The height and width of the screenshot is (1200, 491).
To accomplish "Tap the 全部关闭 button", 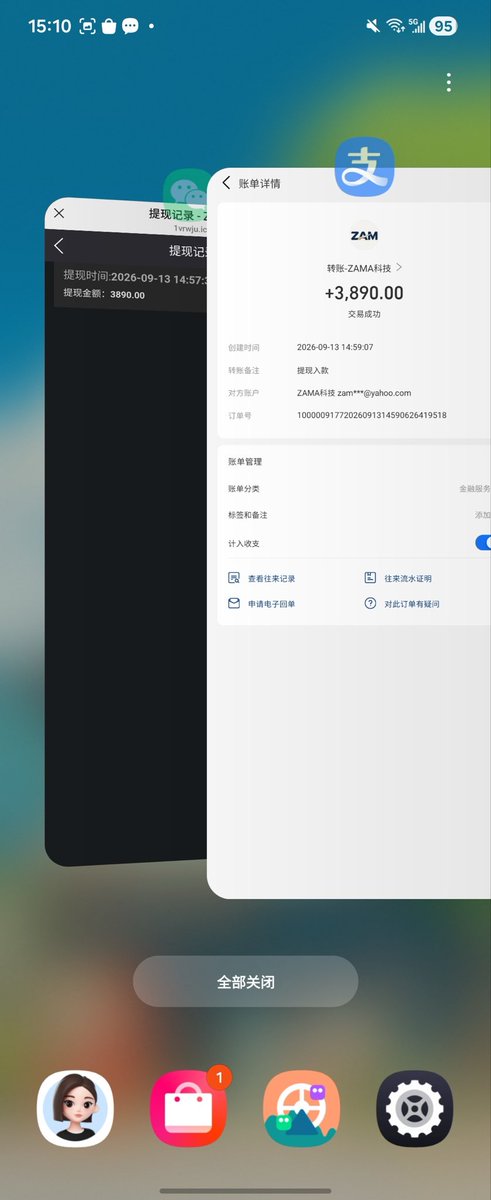I will pos(246,981).
